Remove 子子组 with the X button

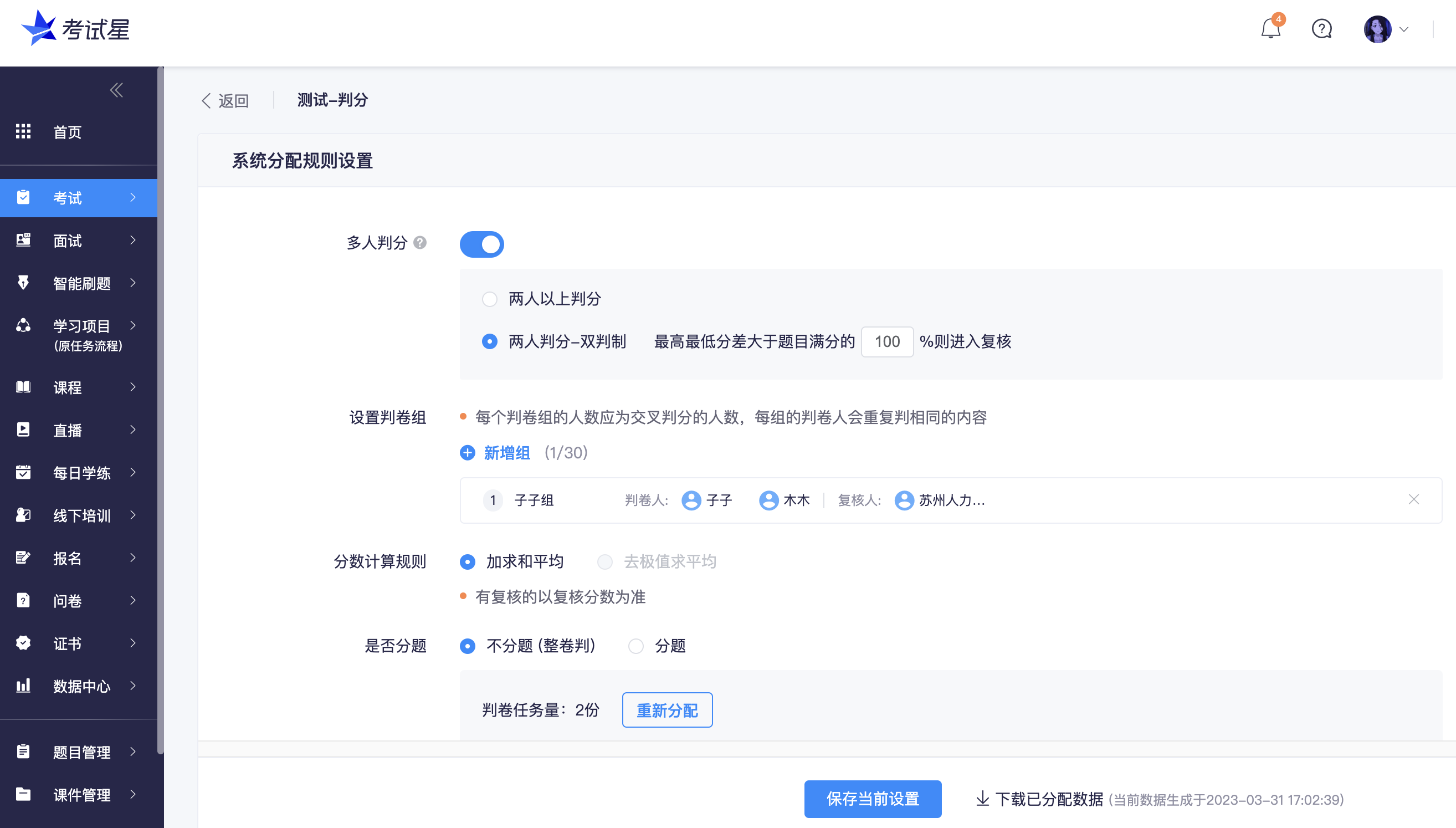pyautogui.click(x=1414, y=499)
